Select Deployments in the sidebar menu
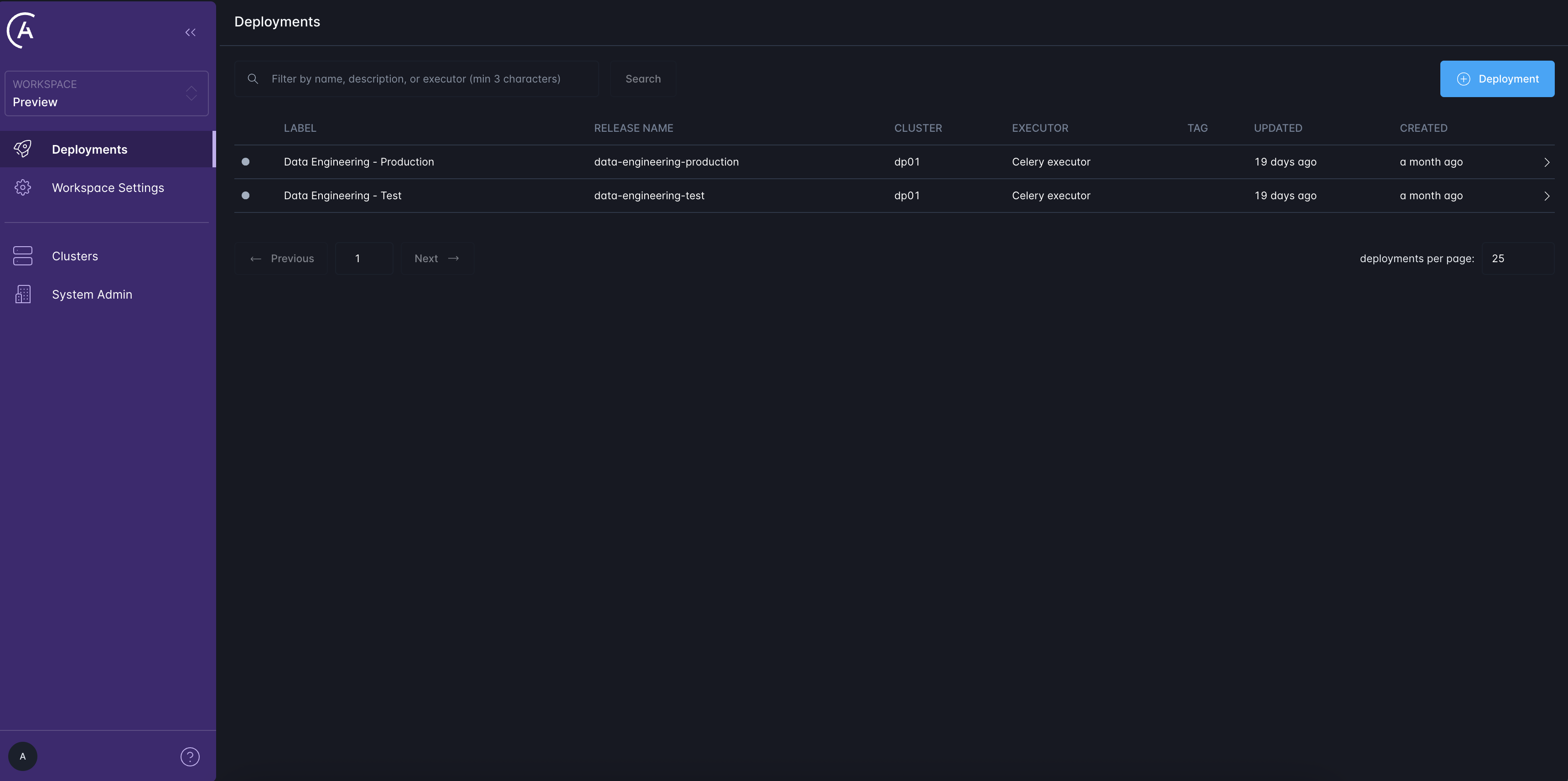Screen dimensions: 1568x781 pyautogui.click(x=89, y=149)
